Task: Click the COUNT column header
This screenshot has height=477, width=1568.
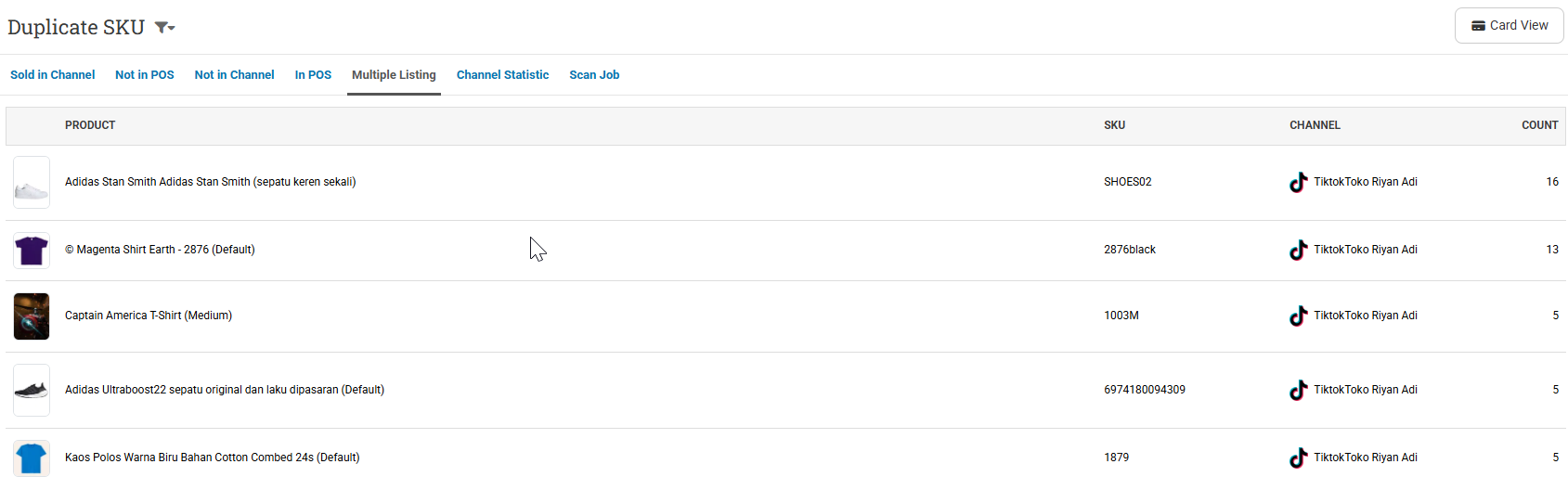Action: coord(1539,125)
